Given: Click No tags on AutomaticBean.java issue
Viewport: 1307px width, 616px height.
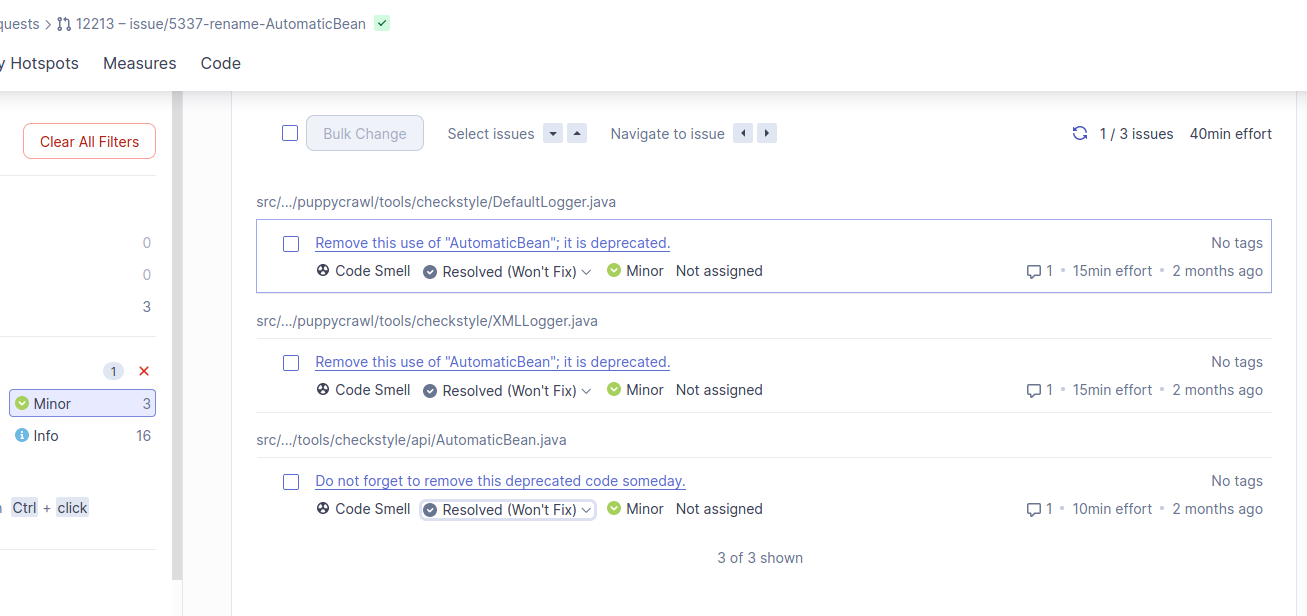Looking at the screenshot, I should click(1237, 481).
